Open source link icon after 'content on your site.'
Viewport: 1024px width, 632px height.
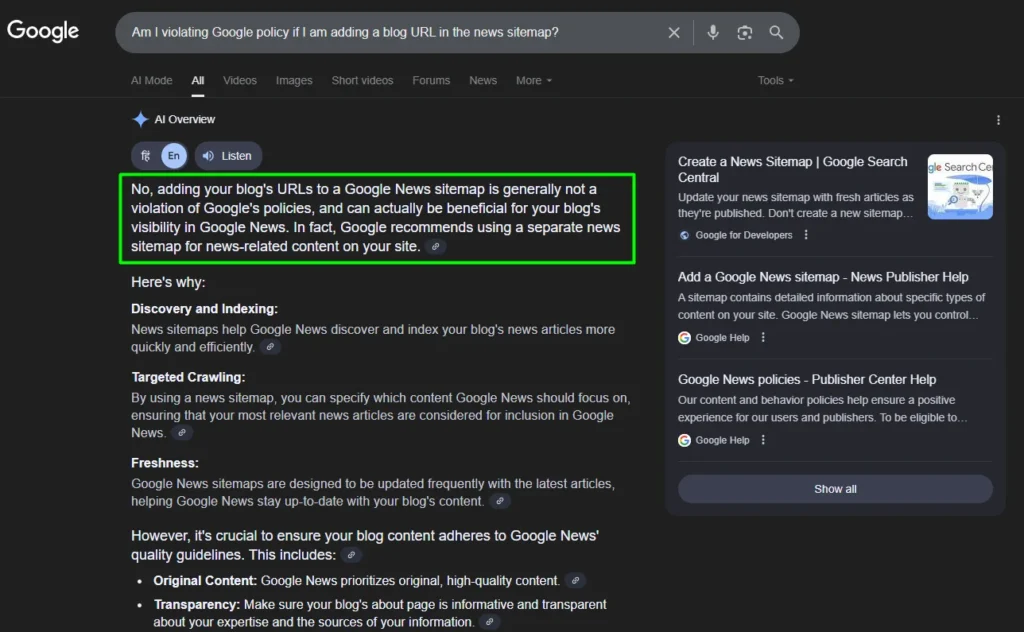point(436,247)
